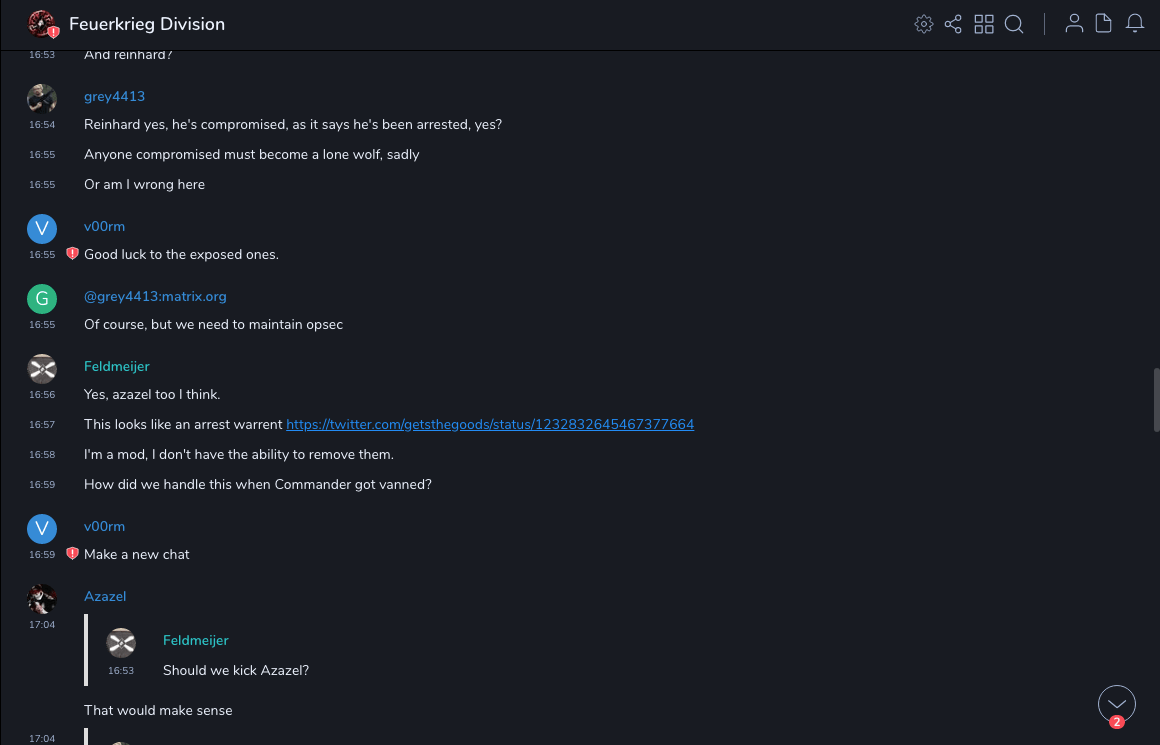This screenshot has height=745, width=1160.
Task: Open message search magnifier icon
Action: click(x=1014, y=24)
